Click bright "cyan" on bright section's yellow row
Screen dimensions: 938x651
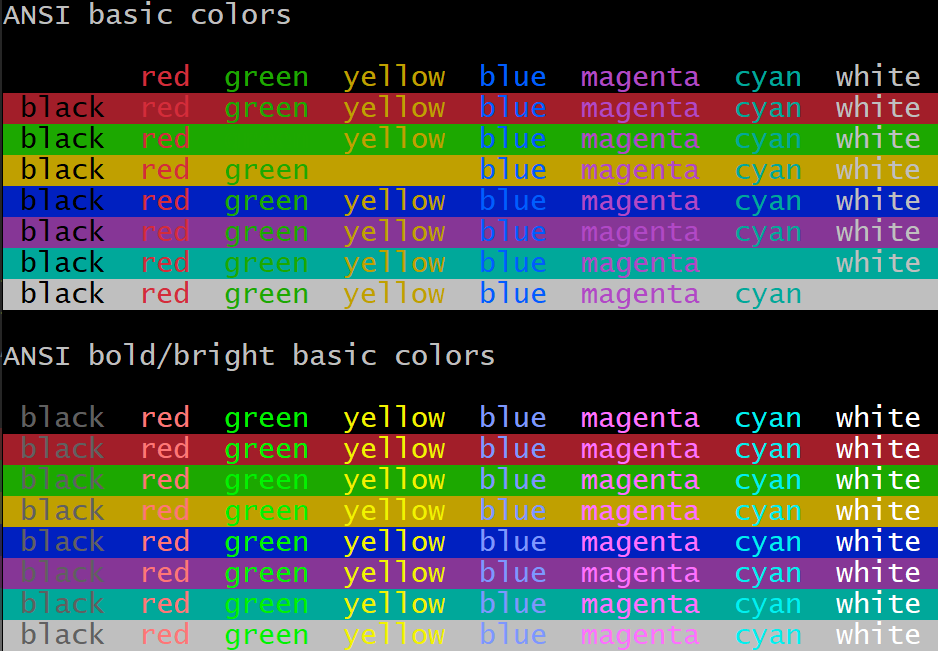coord(768,511)
